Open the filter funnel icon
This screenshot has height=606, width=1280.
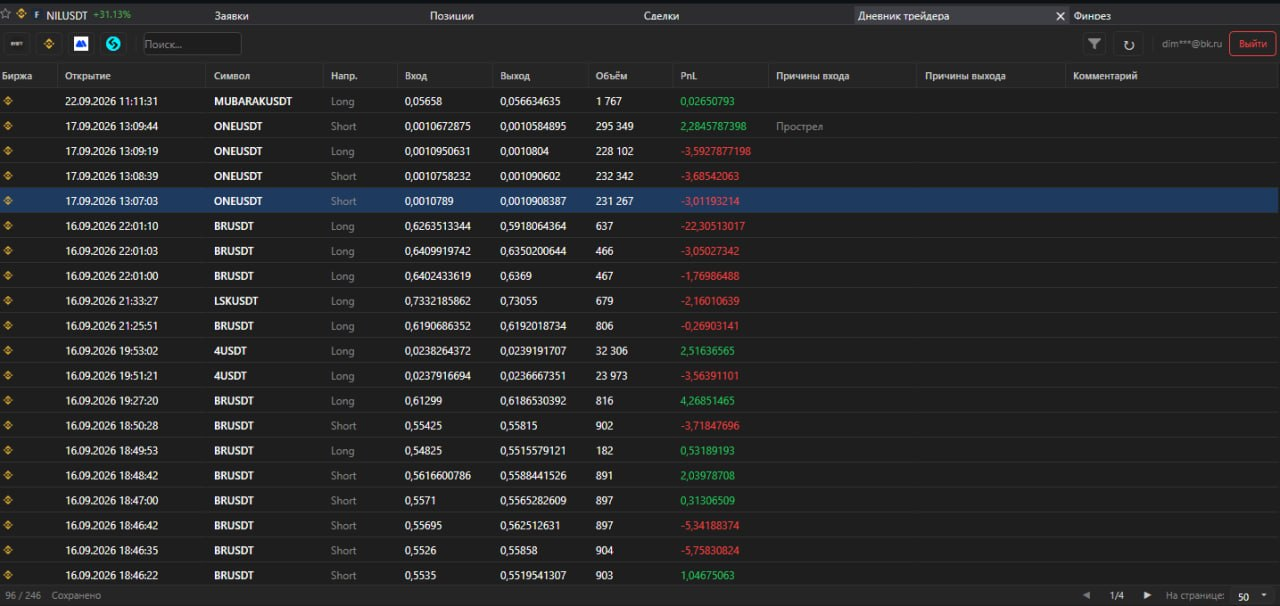(x=1095, y=44)
